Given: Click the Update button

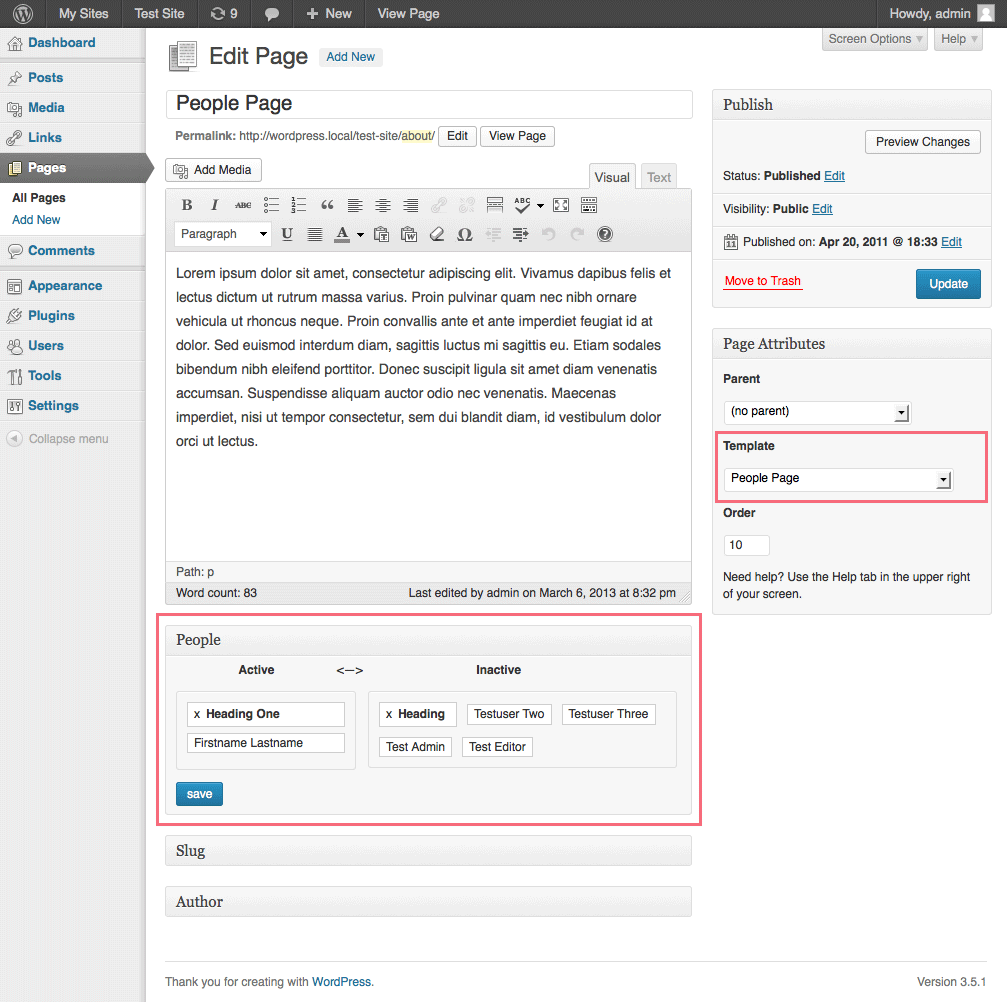Looking at the screenshot, I should pos(948,284).
